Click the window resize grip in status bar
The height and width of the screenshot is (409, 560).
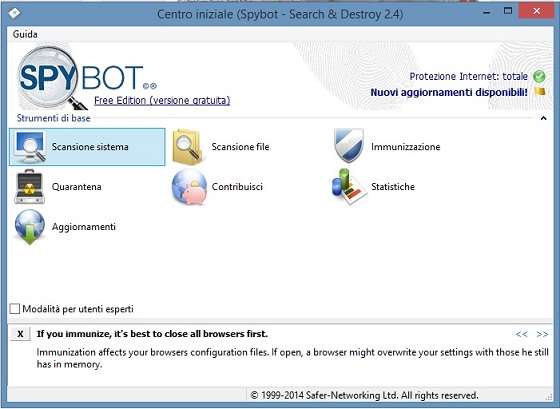tap(549, 396)
